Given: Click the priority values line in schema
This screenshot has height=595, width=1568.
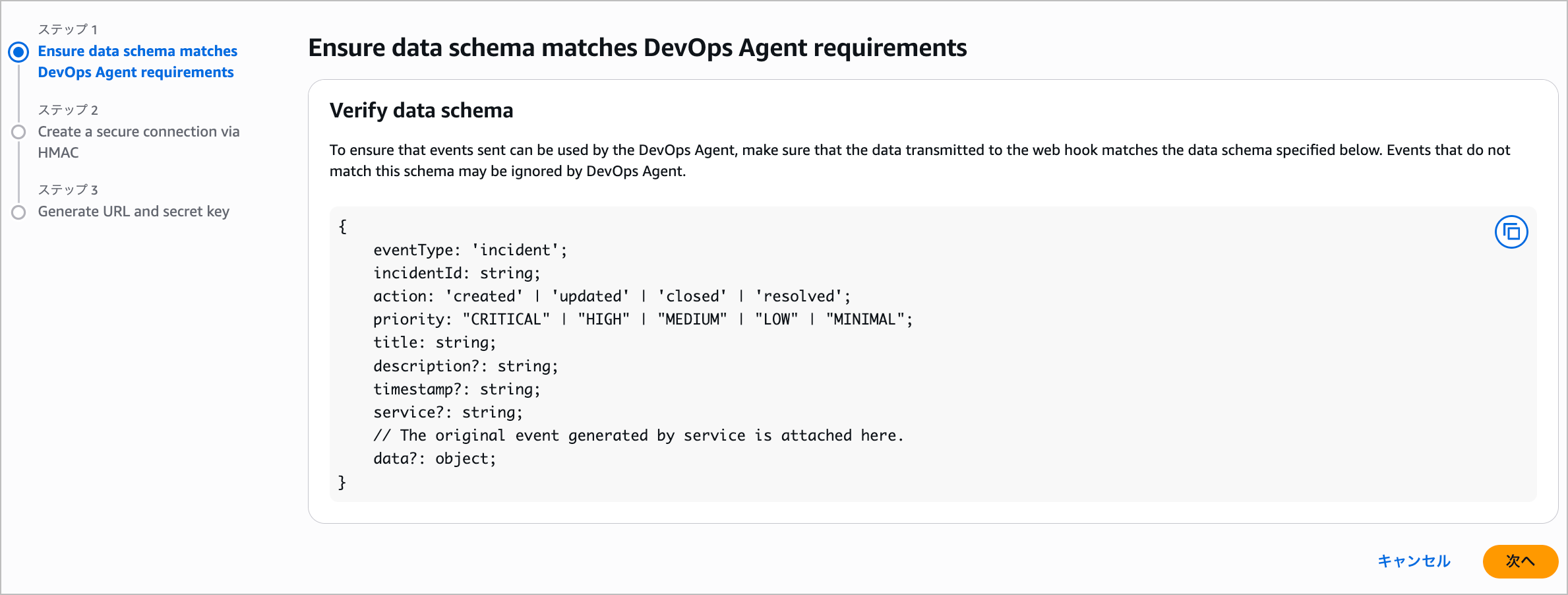Looking at the screenshot, I should [642, 319].
